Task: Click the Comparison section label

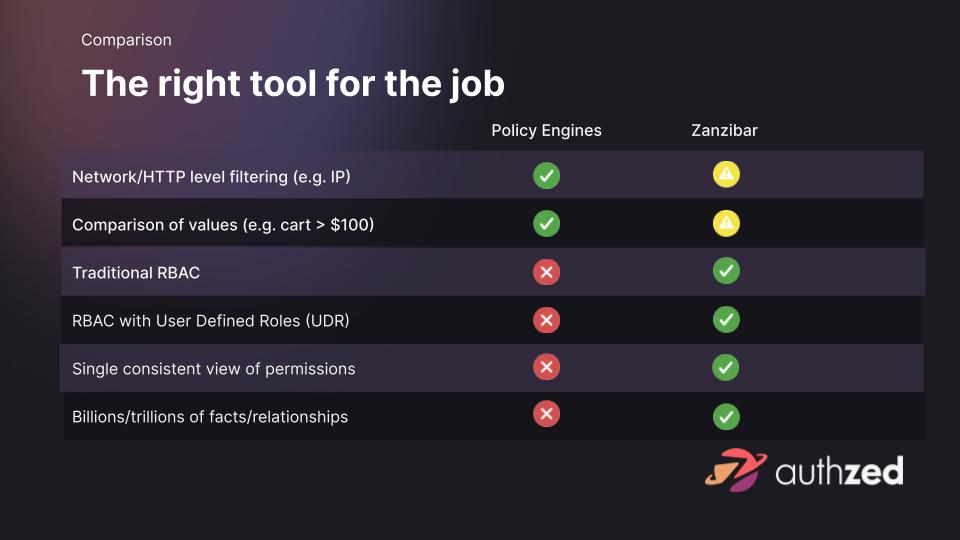Action: (x=126, y=40)
